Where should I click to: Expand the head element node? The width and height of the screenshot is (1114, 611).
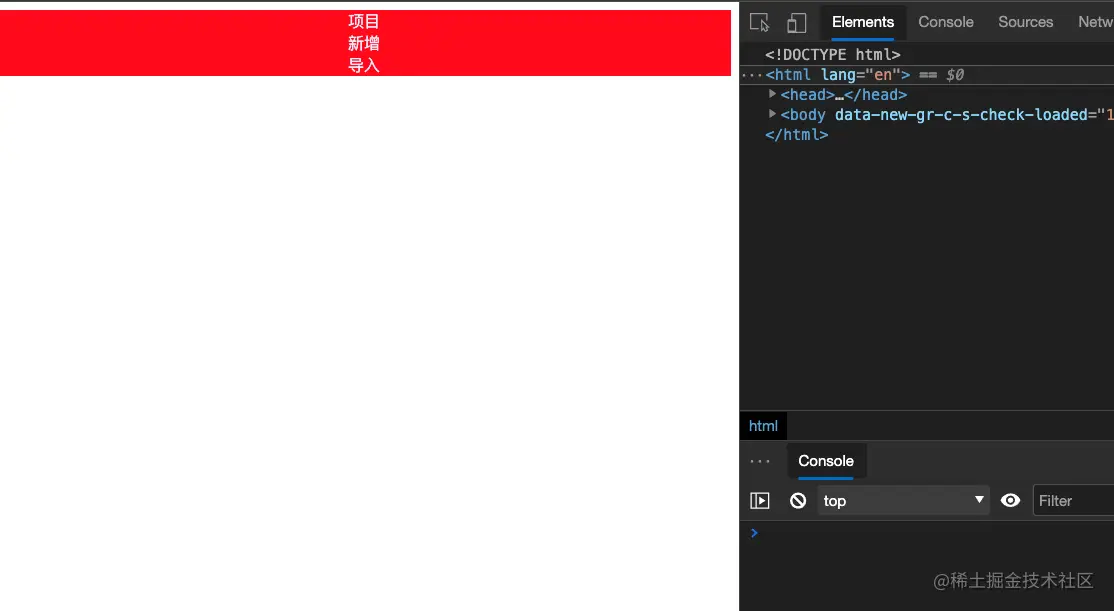tap(772, 94)
